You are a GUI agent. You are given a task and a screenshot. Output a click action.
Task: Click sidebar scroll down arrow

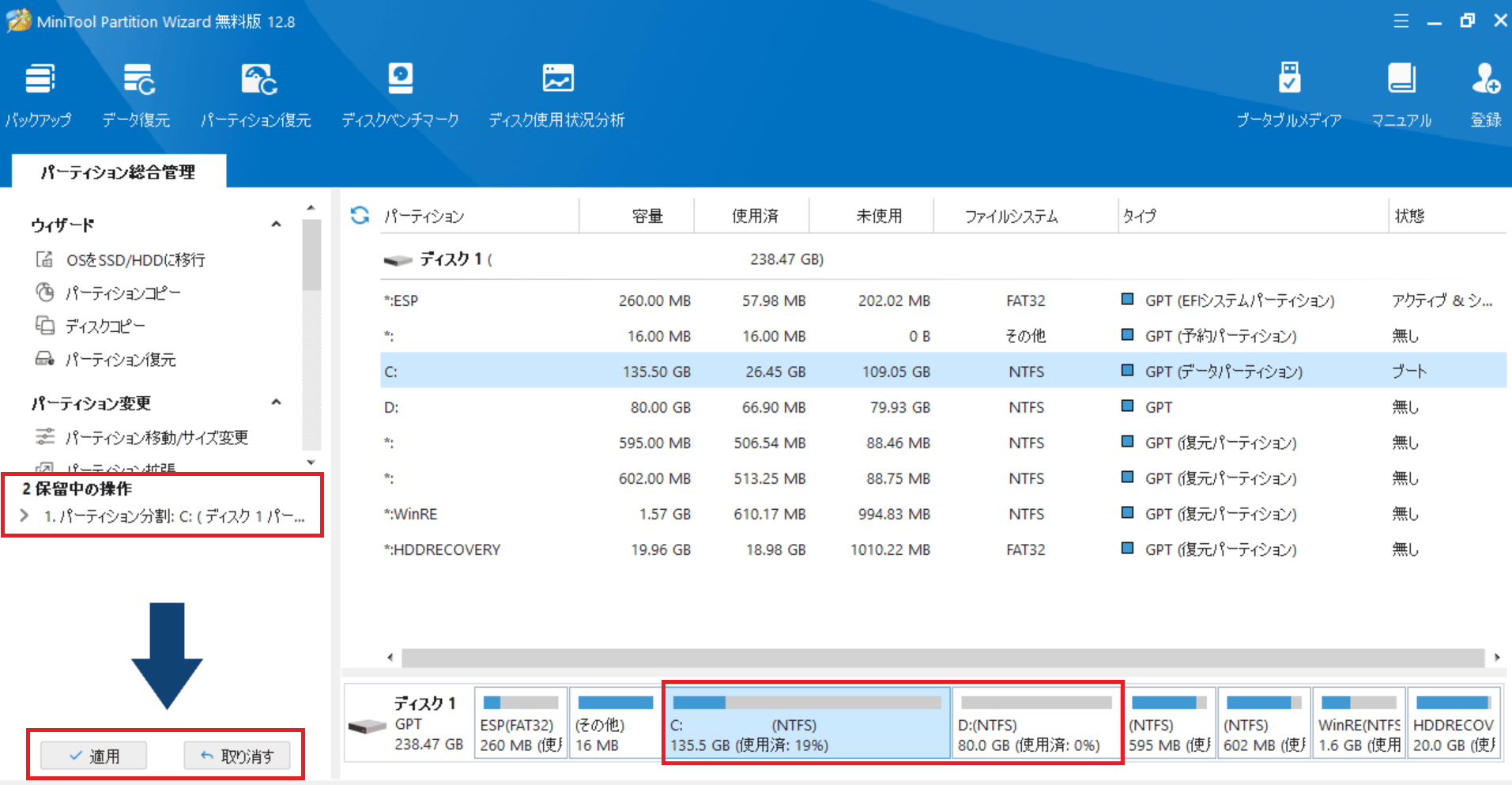point(311,462)
